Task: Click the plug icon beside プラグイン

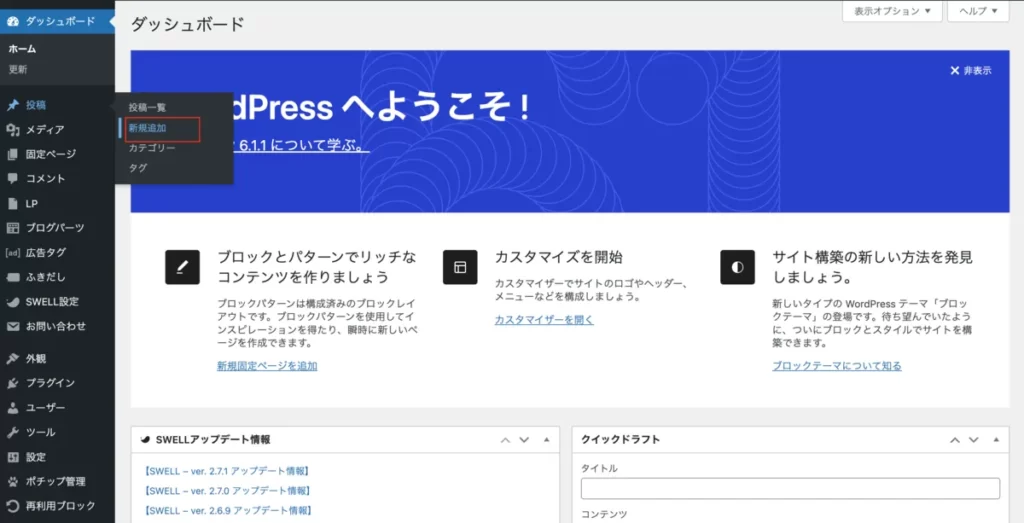Action: pos(12,383)
